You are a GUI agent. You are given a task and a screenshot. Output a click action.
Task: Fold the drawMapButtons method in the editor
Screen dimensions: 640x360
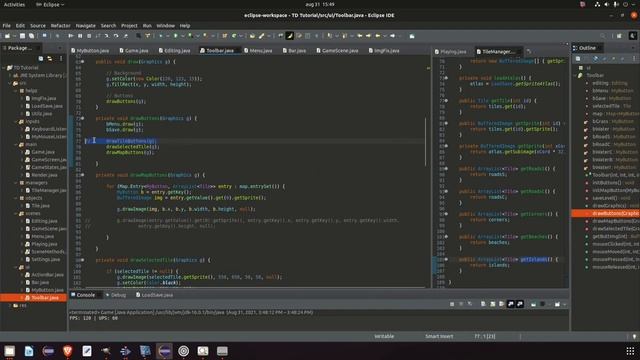coord(82,175)
